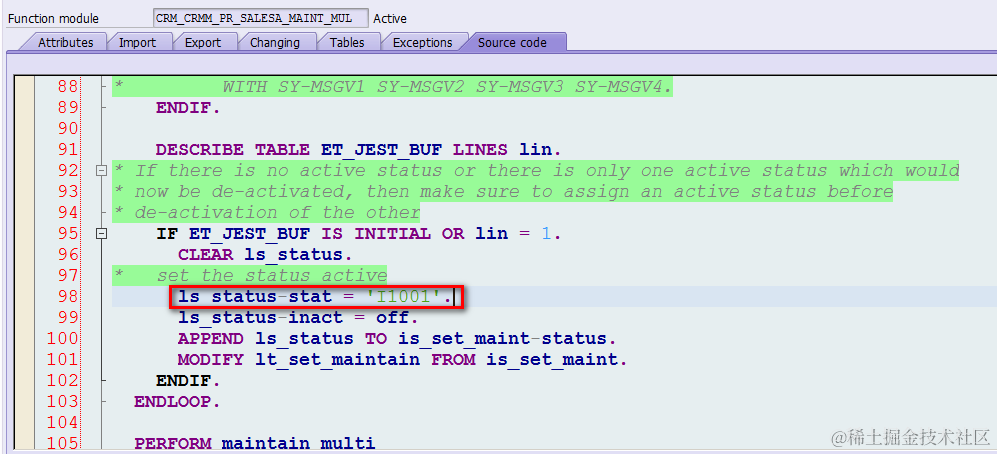Click the Function module label
Screen dimensions: 997x454
53,18
